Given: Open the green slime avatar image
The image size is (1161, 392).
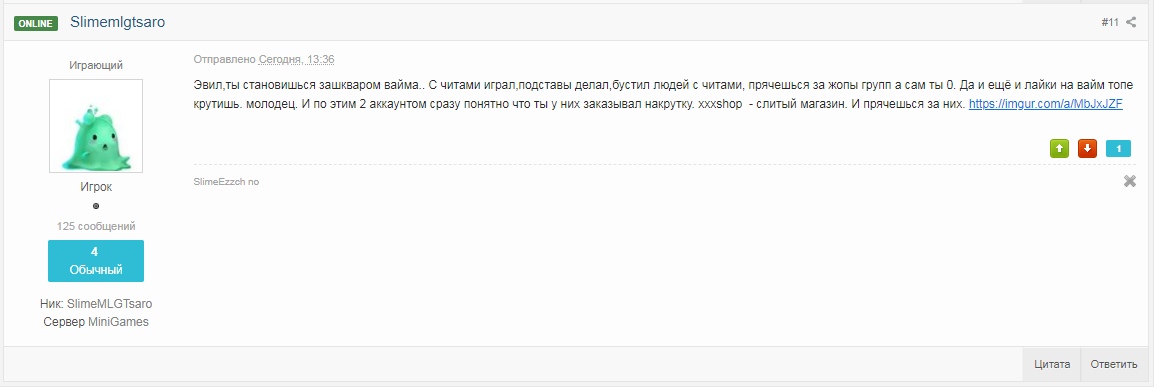Looking at the screenshot, I should coord(96,126).
